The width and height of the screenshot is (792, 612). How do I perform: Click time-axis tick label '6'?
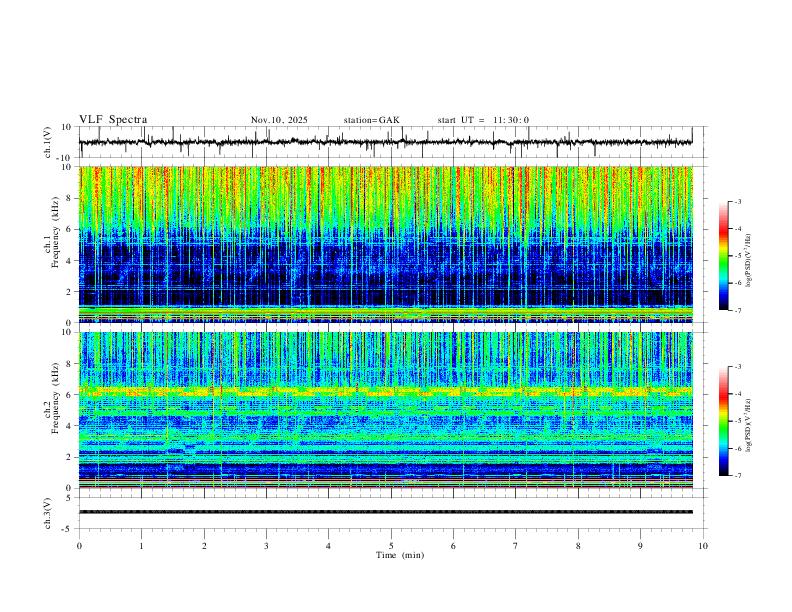click(453, 546)
